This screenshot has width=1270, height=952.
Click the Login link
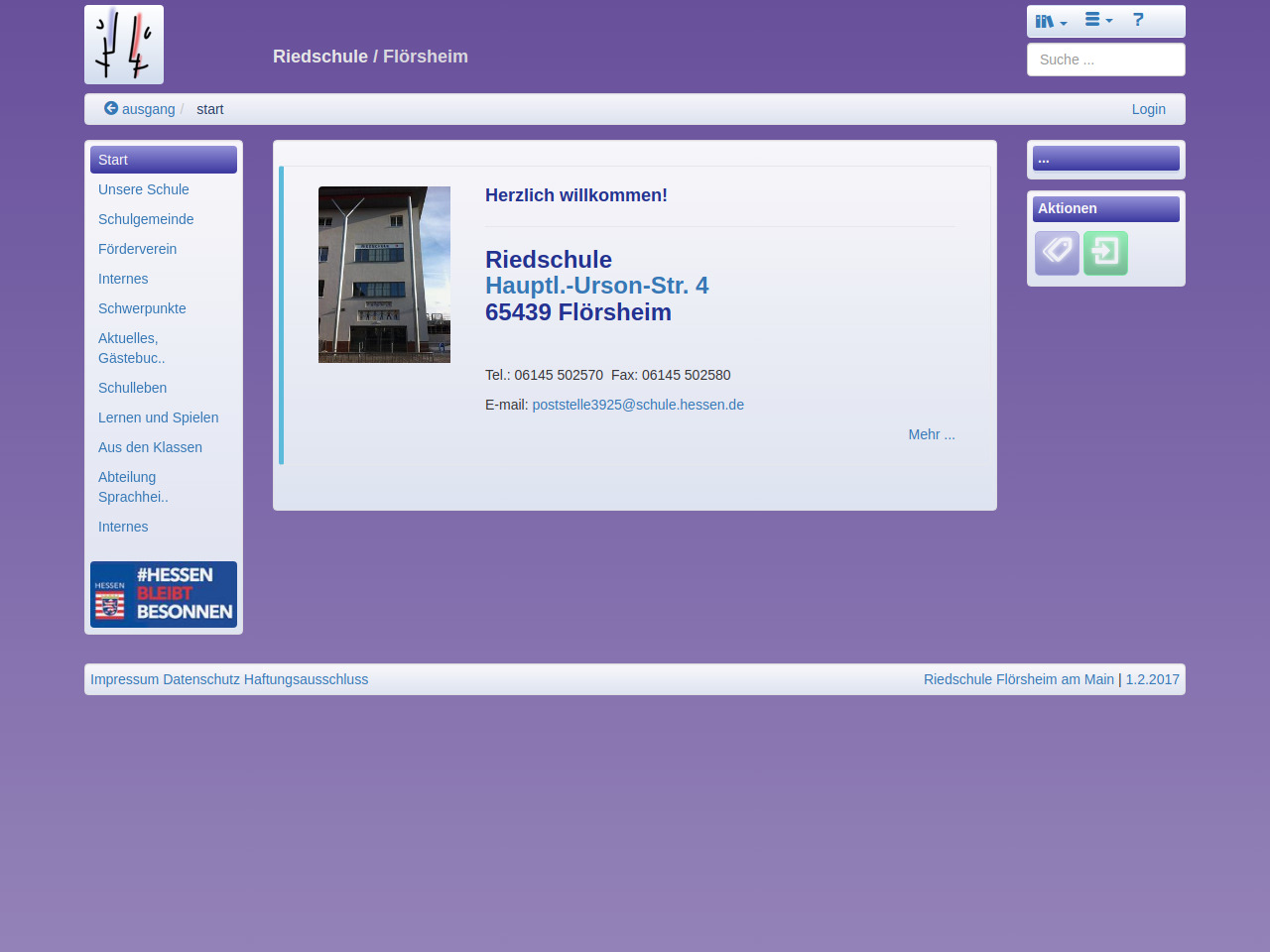coord(1148,109)
